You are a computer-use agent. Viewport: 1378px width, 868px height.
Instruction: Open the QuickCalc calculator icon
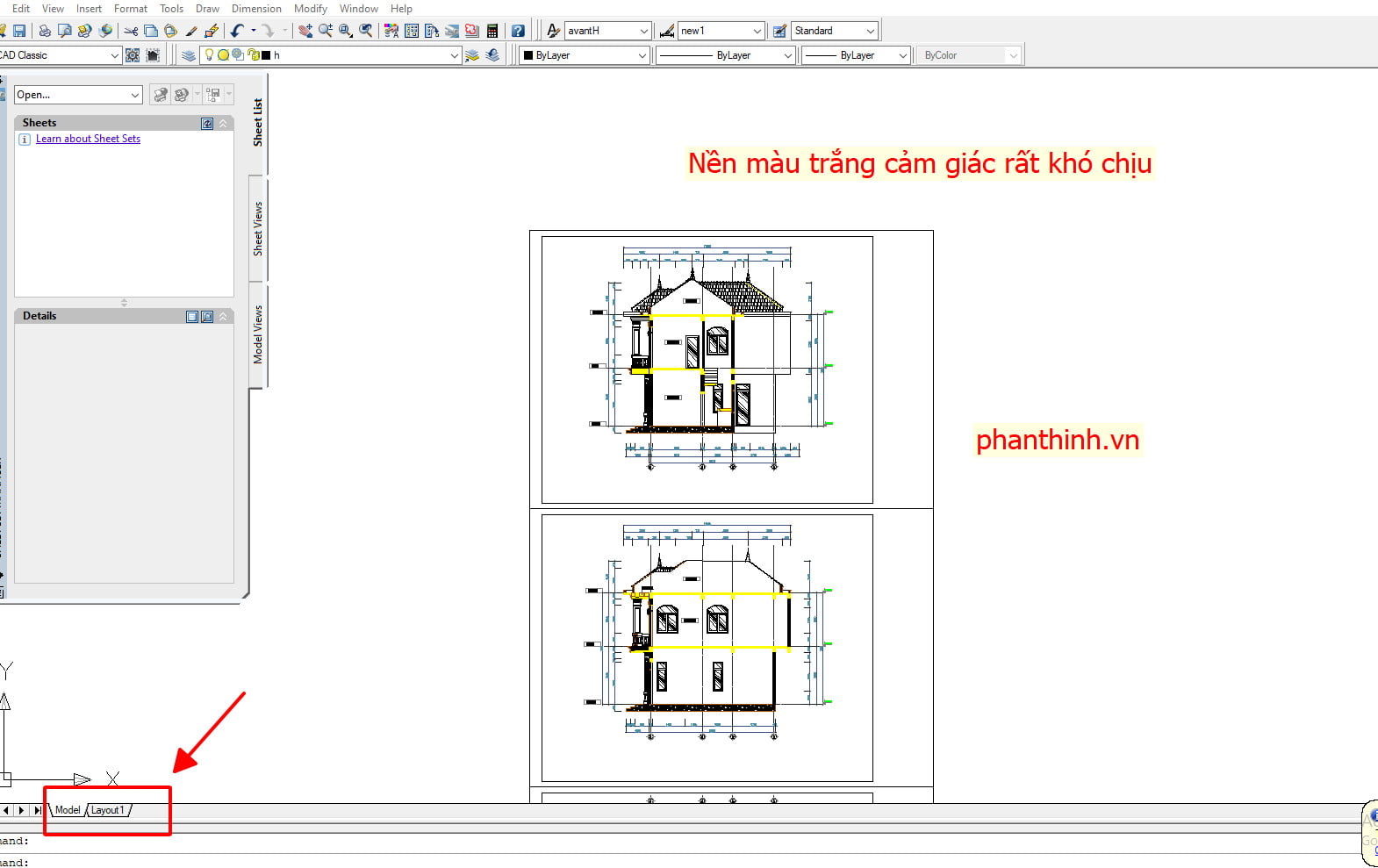[492, 31]
